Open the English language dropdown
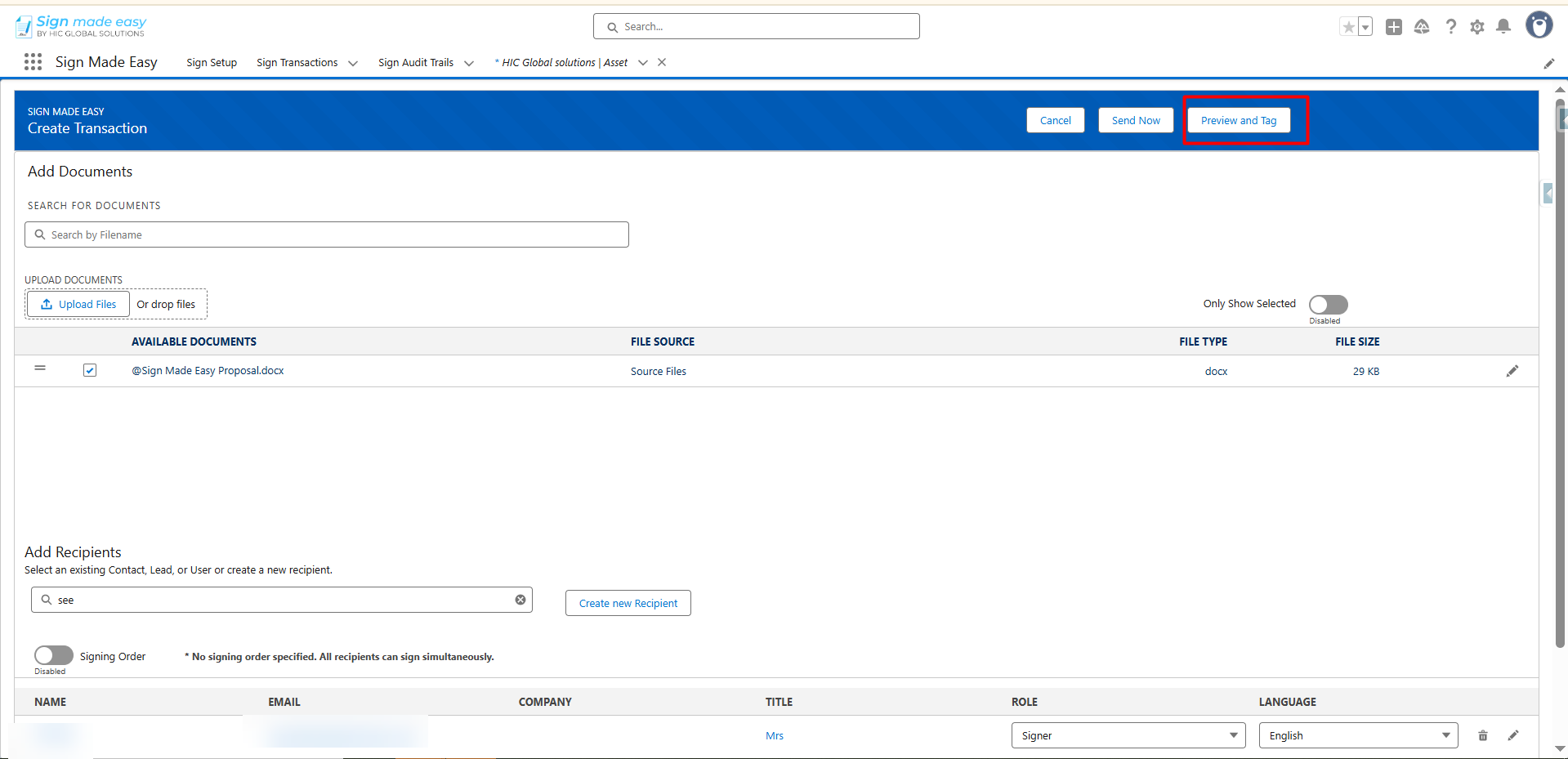Screen dimensions: 1568x759 point(1359,735)
